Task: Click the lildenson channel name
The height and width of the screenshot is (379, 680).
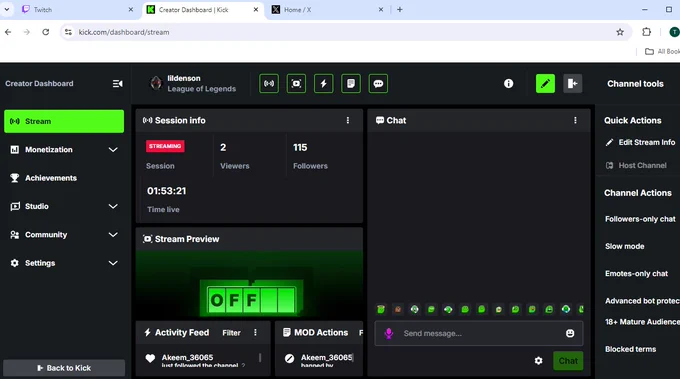Action: pos(184,78)
